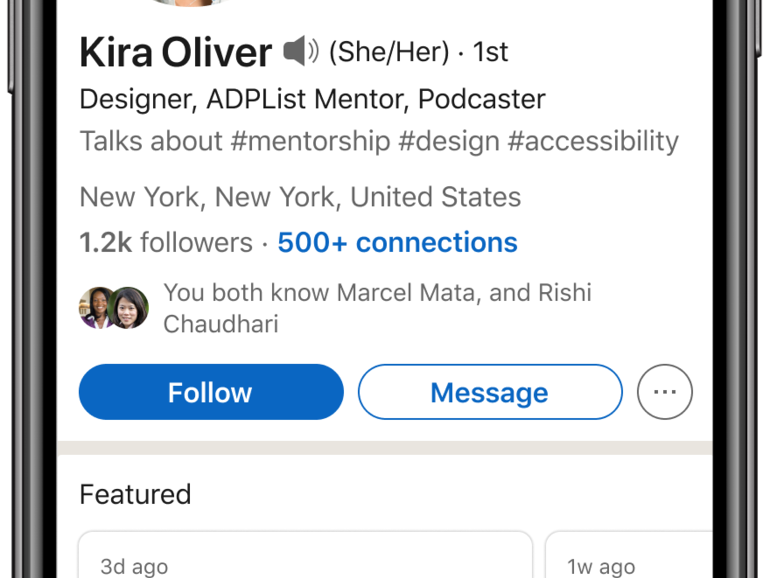Message Kira Oliver
This screenshot has width=770, height=578.
(489, 392)
